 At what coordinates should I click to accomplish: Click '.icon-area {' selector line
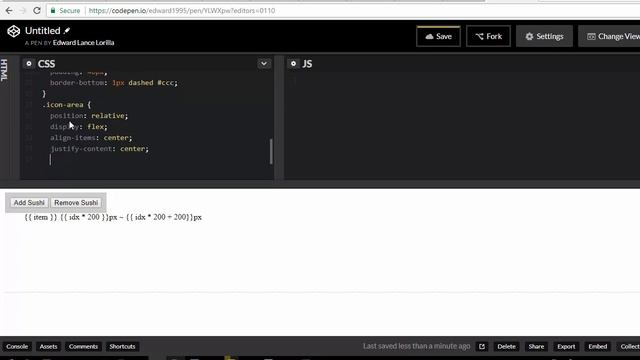(x=67, y=105)
